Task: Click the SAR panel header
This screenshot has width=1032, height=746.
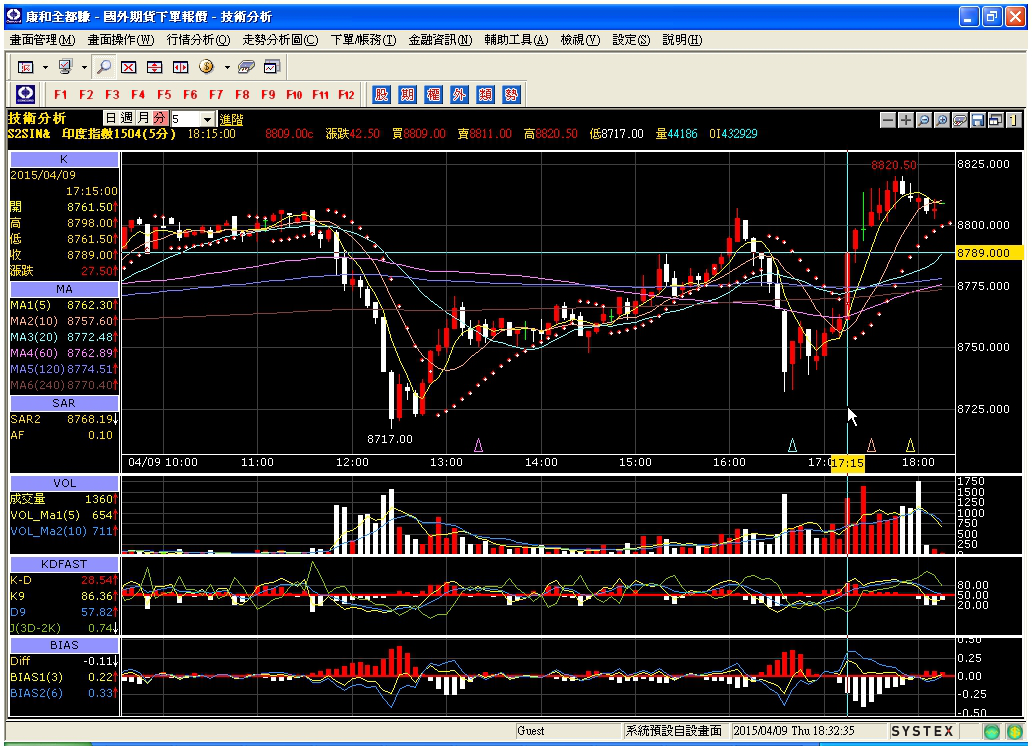Action: pyautogui.click(x=64, y=403)
